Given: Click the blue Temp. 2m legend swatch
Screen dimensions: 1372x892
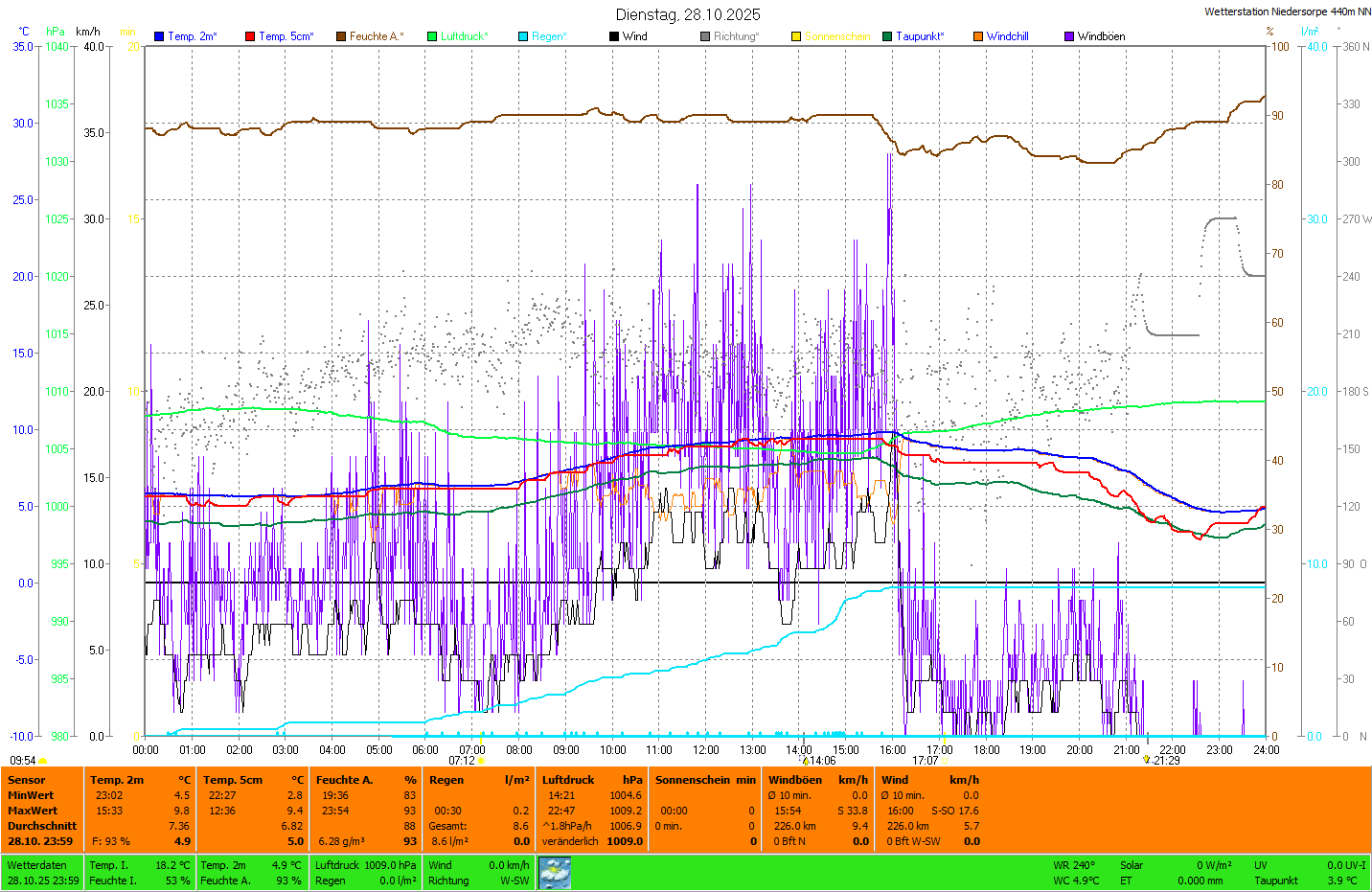Looking at the screenshot, I should pyautogui.click(x=159, y=36).
